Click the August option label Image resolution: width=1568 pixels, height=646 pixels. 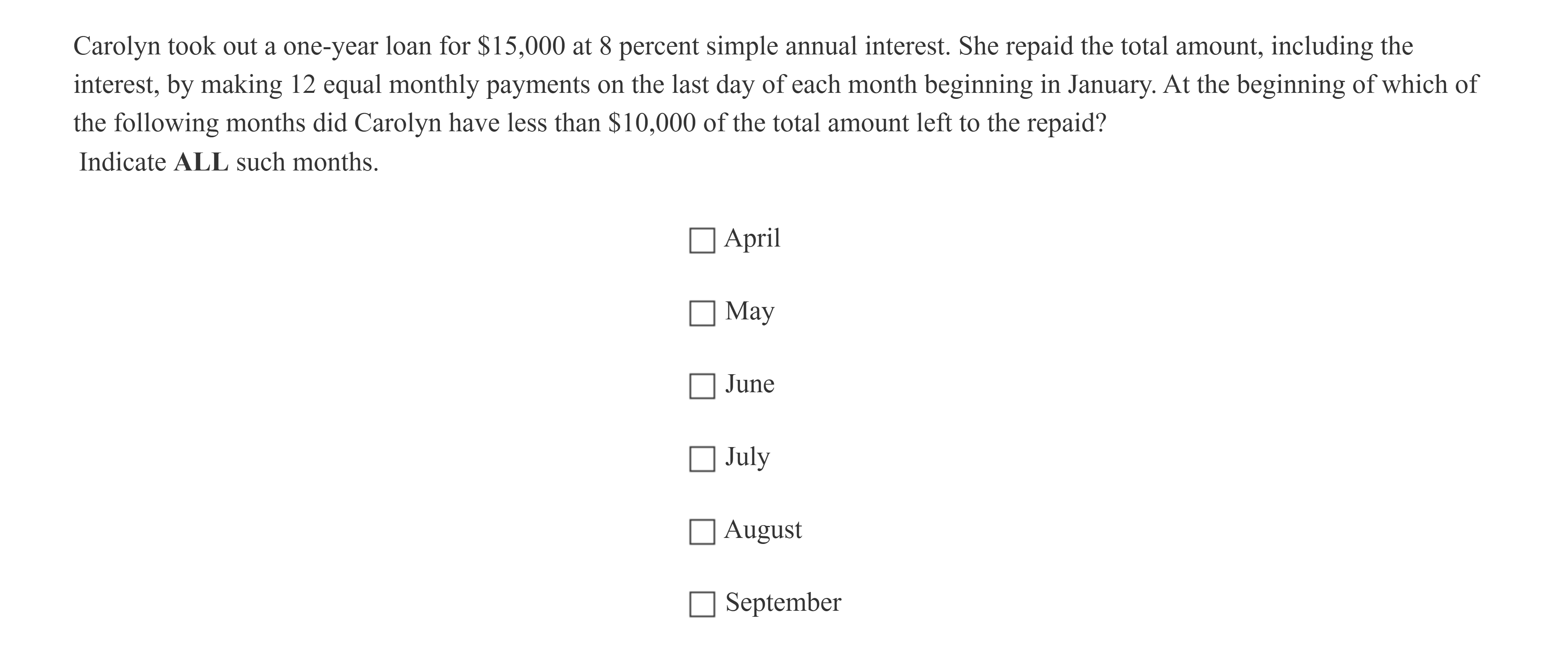(763, 530)
